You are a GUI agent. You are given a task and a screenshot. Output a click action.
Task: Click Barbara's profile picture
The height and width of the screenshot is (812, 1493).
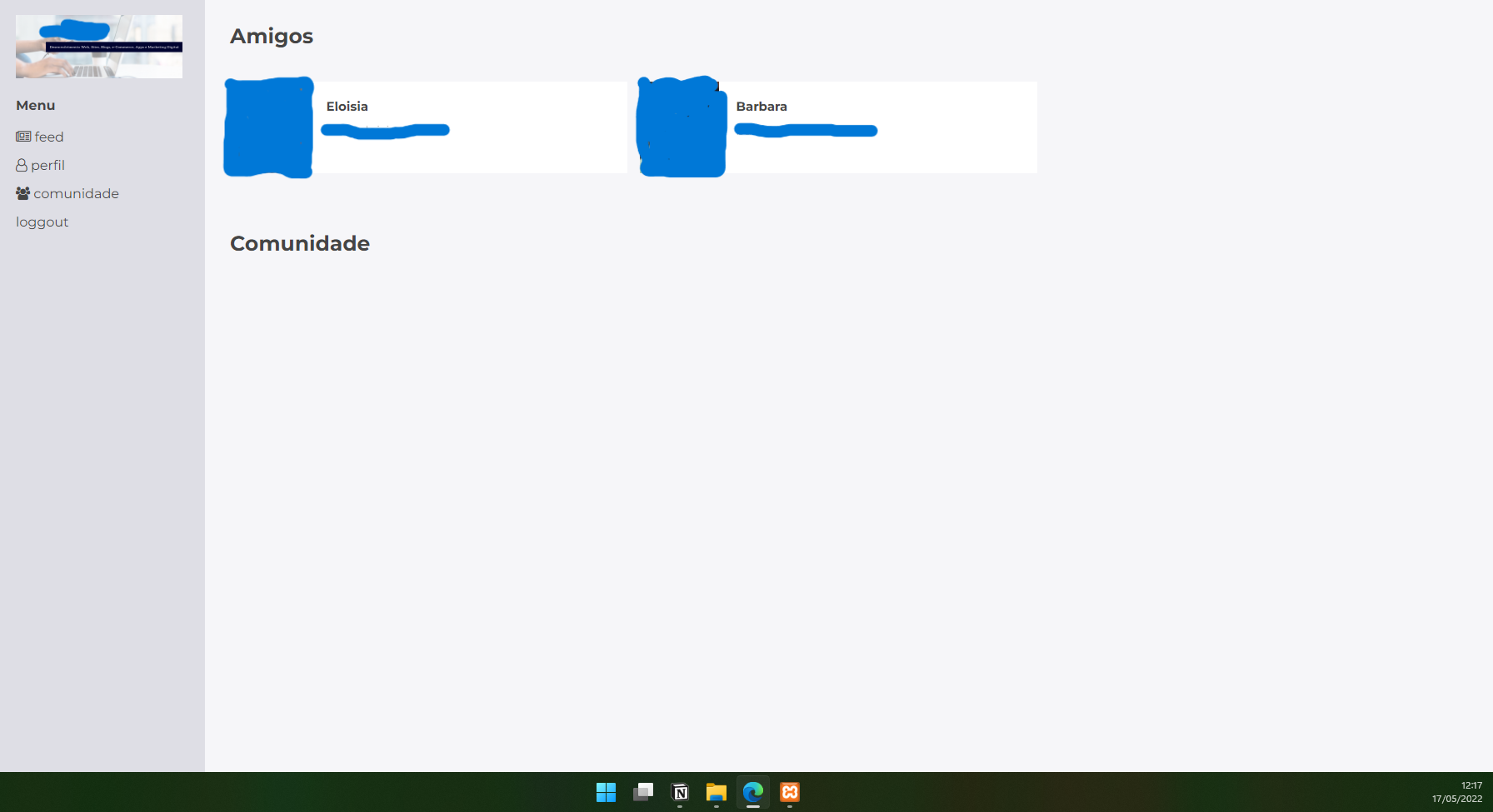[682, 127]
